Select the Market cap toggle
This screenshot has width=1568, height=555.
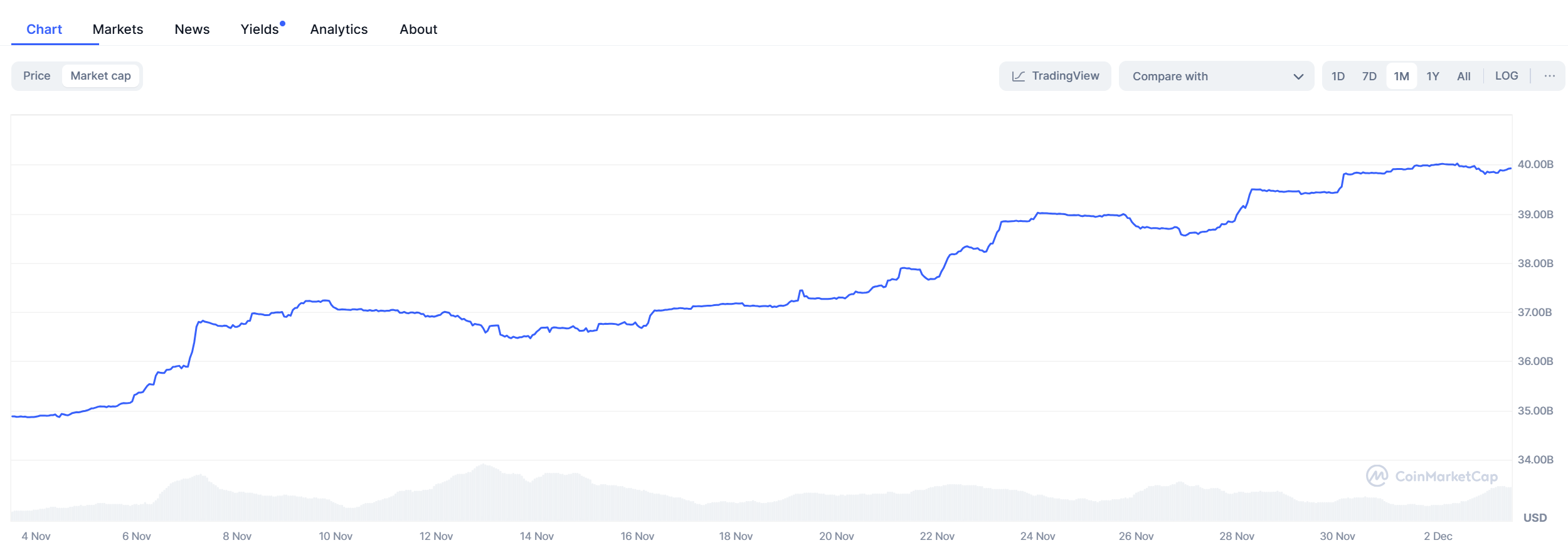click(x=100, y=76)
